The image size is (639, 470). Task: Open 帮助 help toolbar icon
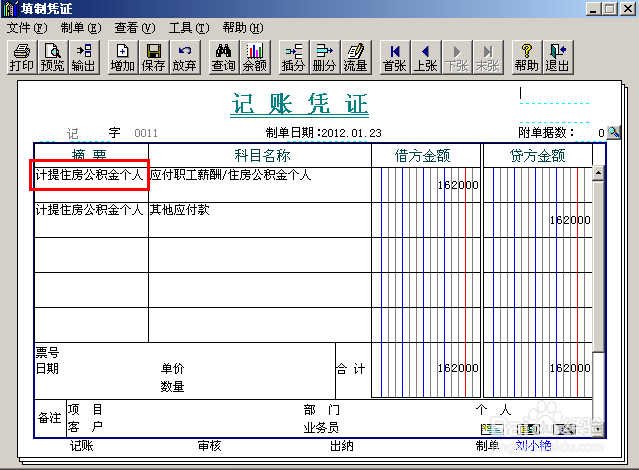pos(527,57)
